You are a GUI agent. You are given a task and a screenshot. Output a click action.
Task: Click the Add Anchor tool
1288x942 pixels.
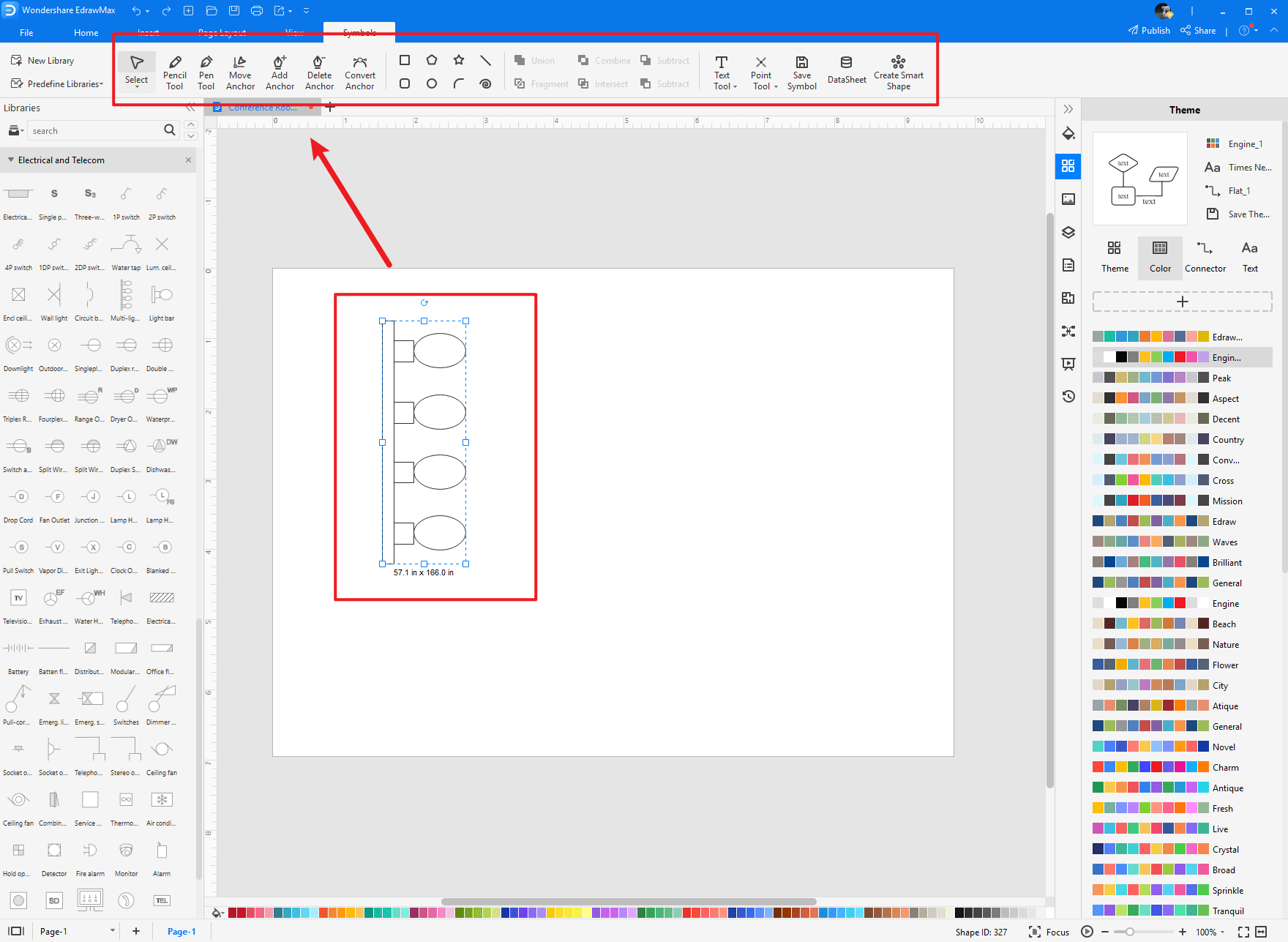[280, 72]
